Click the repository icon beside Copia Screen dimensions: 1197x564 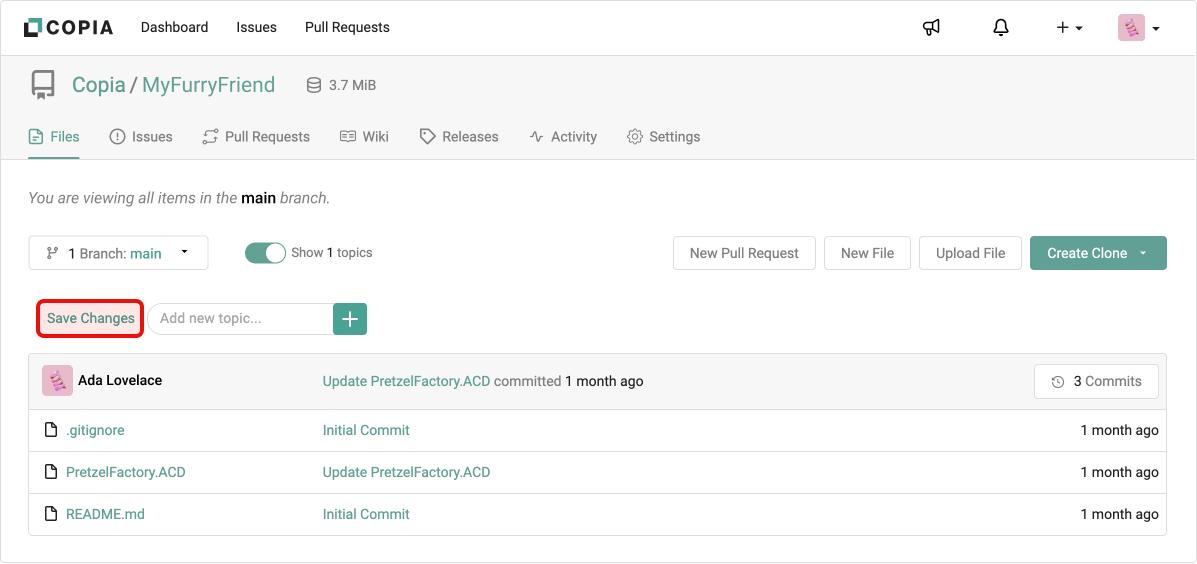coord(43,85)
